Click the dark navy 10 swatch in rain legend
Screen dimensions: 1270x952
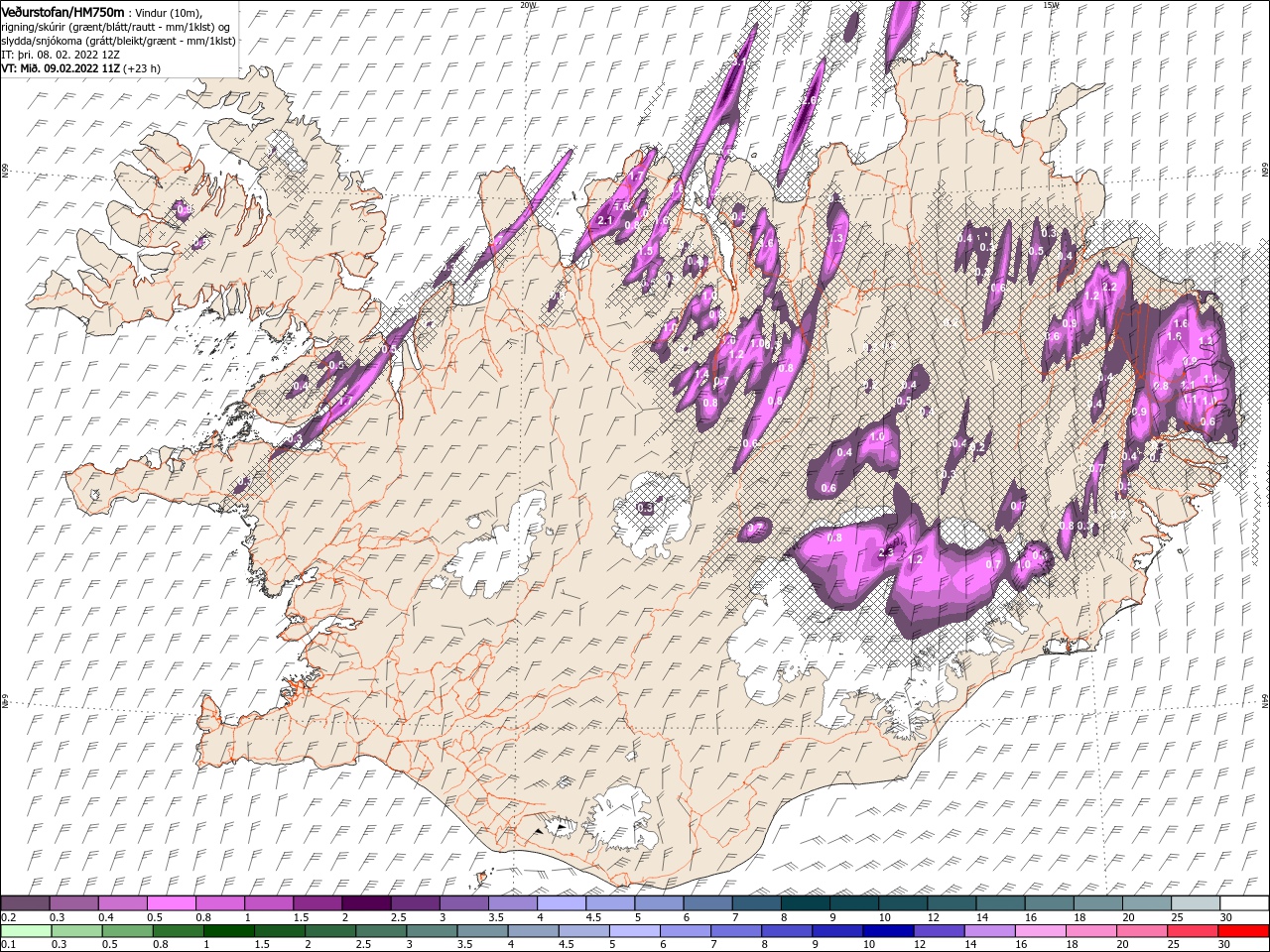[x=889, y=931]
